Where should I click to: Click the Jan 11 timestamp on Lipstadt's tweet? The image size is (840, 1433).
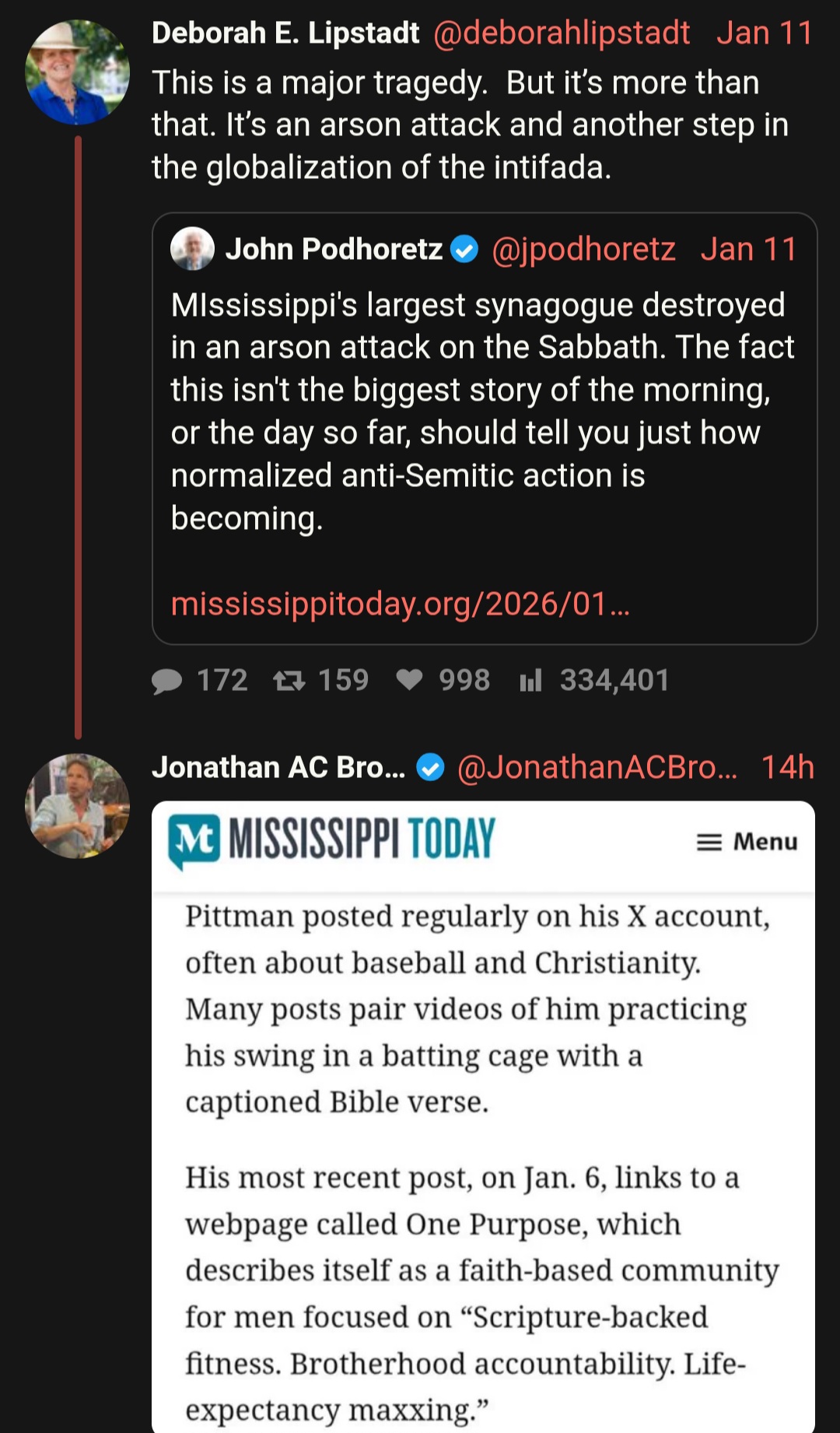click(x=765, y=33)
